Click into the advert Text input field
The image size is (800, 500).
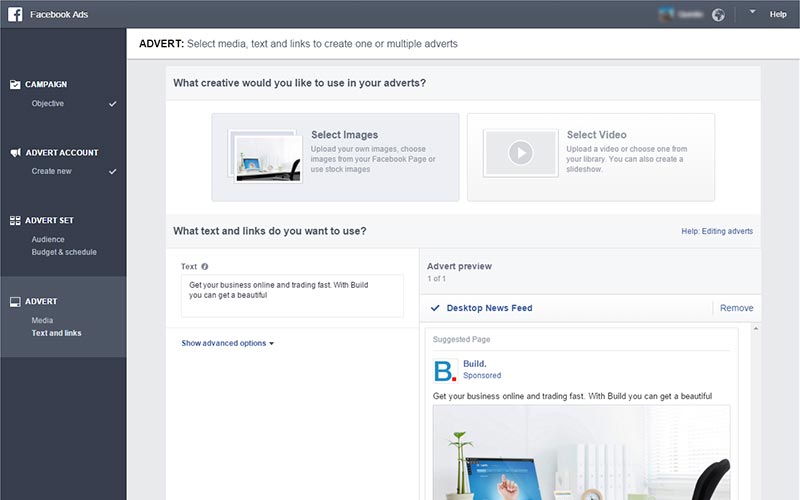click(292, 295)
